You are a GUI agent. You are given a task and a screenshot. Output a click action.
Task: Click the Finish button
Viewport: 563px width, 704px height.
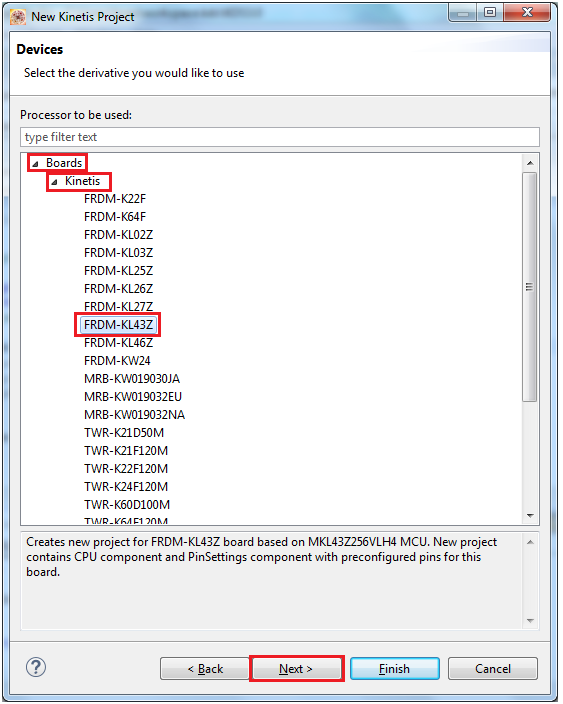click(x=394, y=669)
